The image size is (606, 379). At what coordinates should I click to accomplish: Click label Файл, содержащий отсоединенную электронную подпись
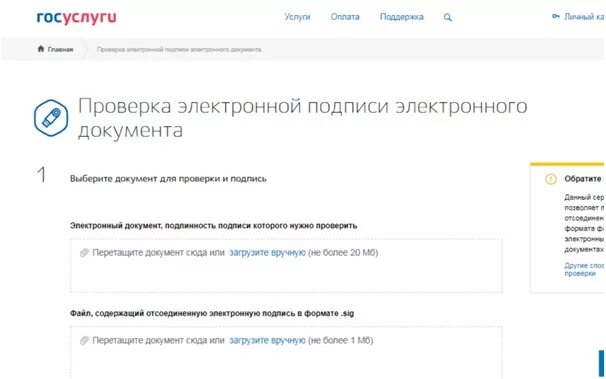212,313
